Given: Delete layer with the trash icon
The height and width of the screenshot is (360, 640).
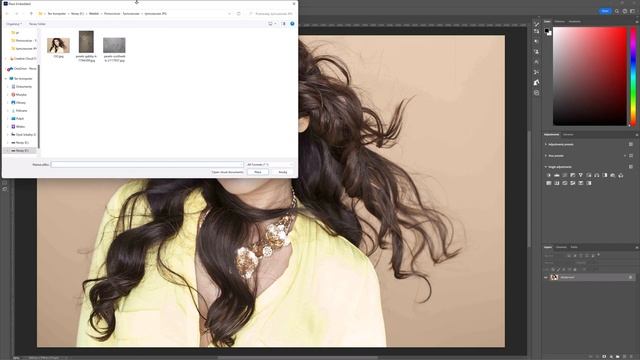Looking at the screenshot, I should coord(631,357).
